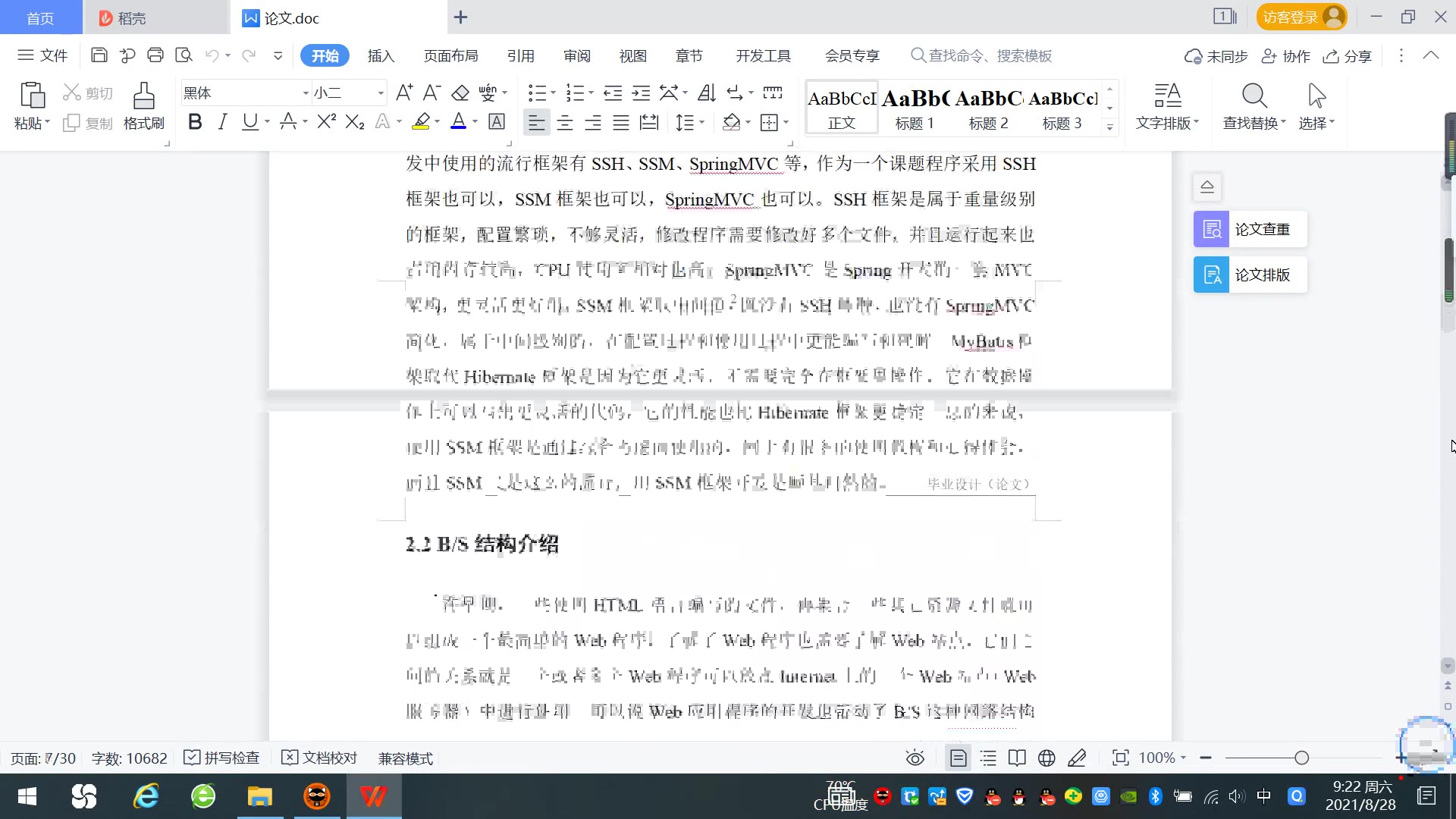1456x819 pixels.
Task: Open 文档校对 document proofing
Action: [319, 758]
